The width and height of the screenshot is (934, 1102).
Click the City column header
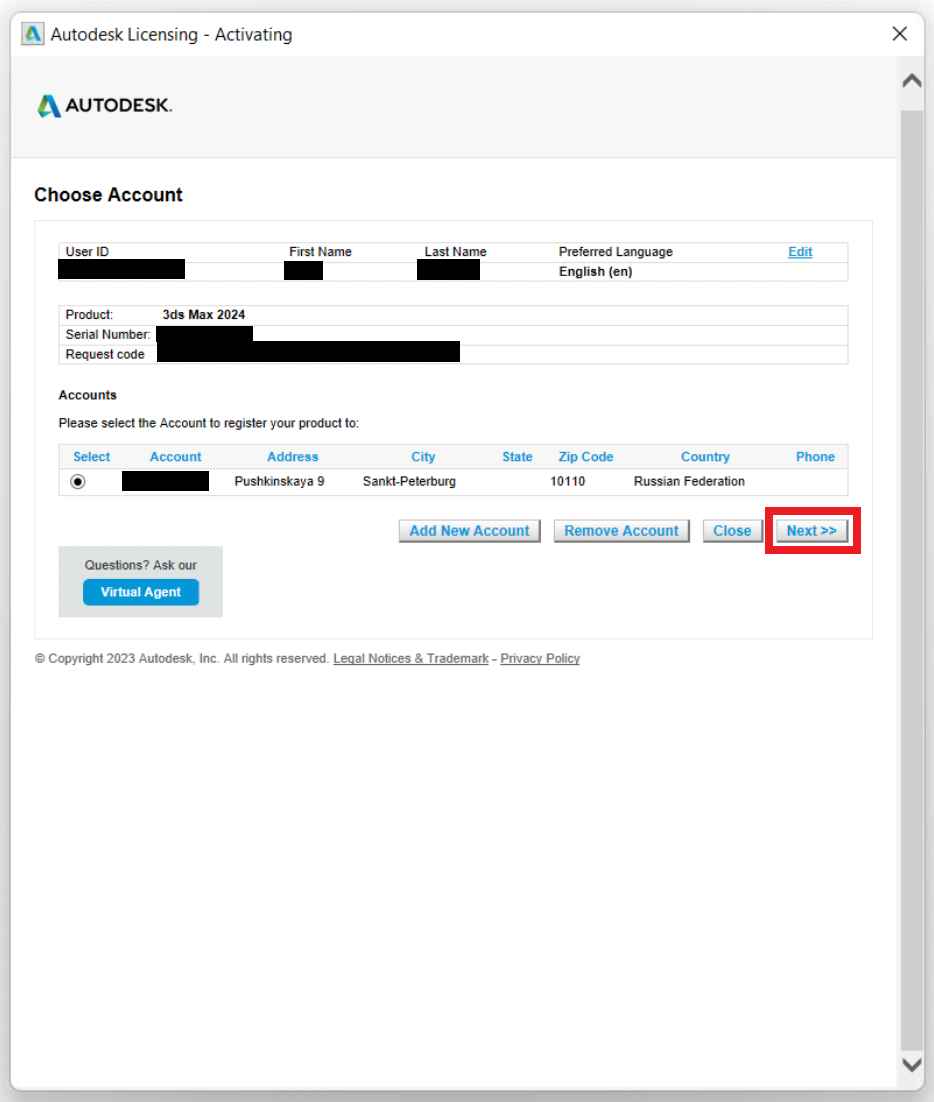tap(423, 457)
